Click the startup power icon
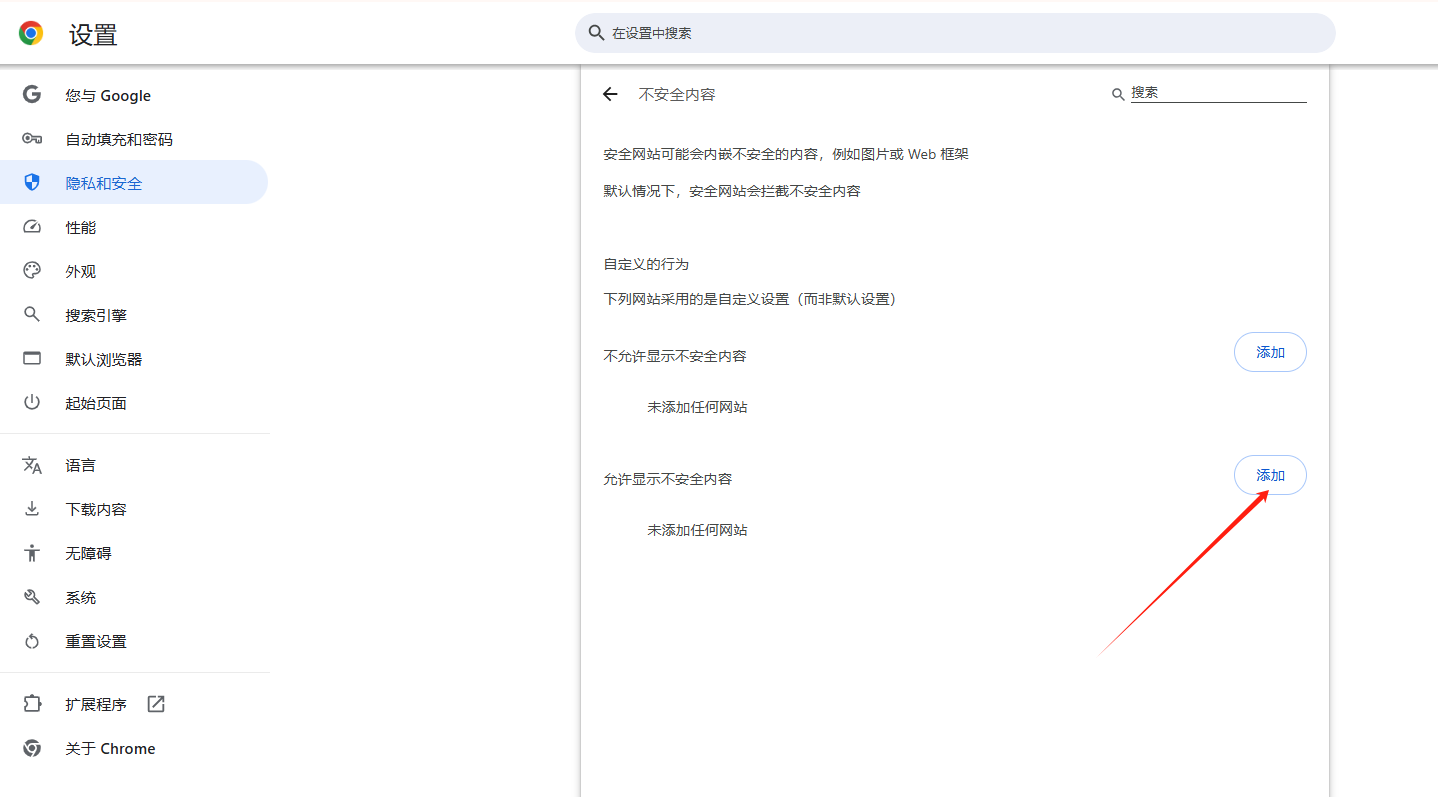The height and width of the screenshot is (797, 1438). click(32, 403)
